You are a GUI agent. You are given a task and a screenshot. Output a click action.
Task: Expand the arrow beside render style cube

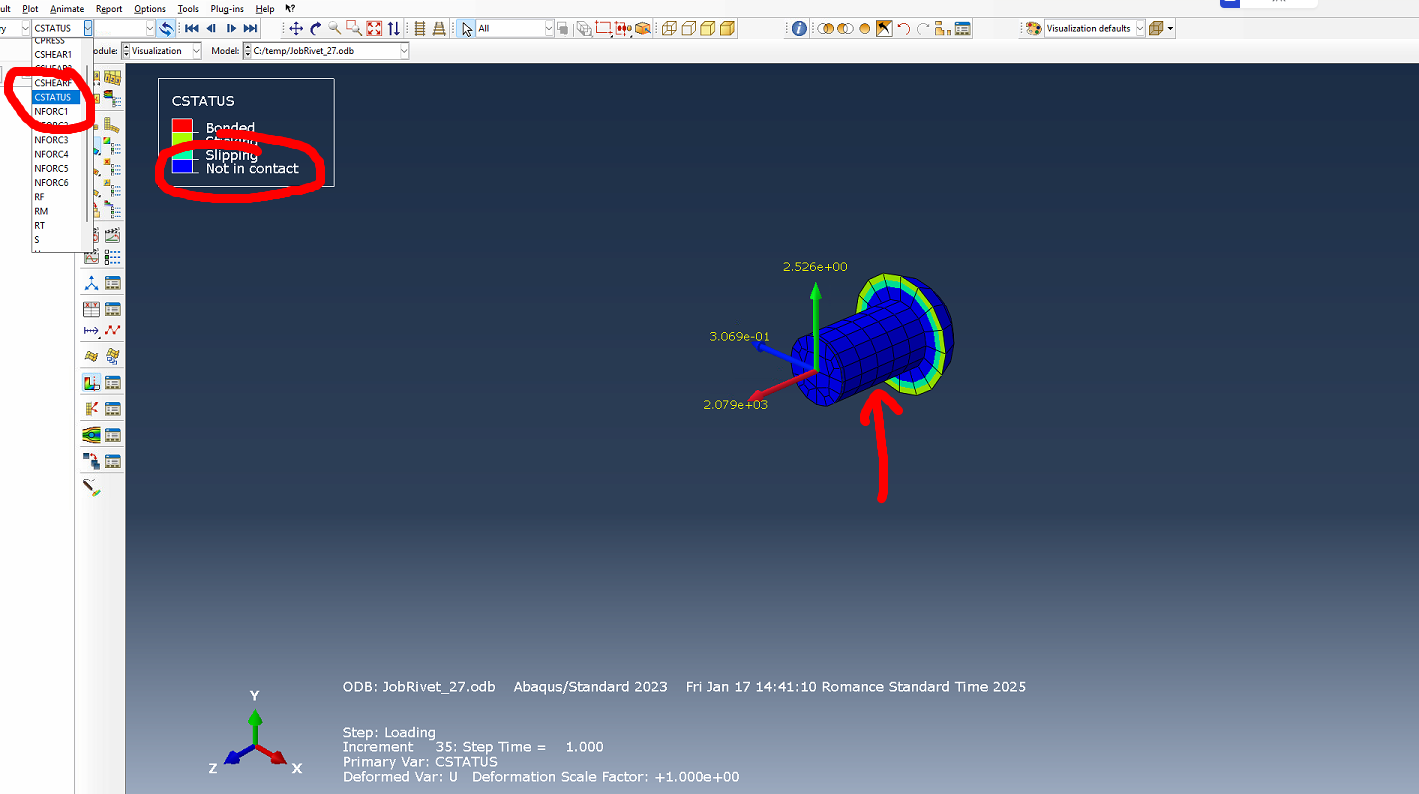[x=1170, y=28]
